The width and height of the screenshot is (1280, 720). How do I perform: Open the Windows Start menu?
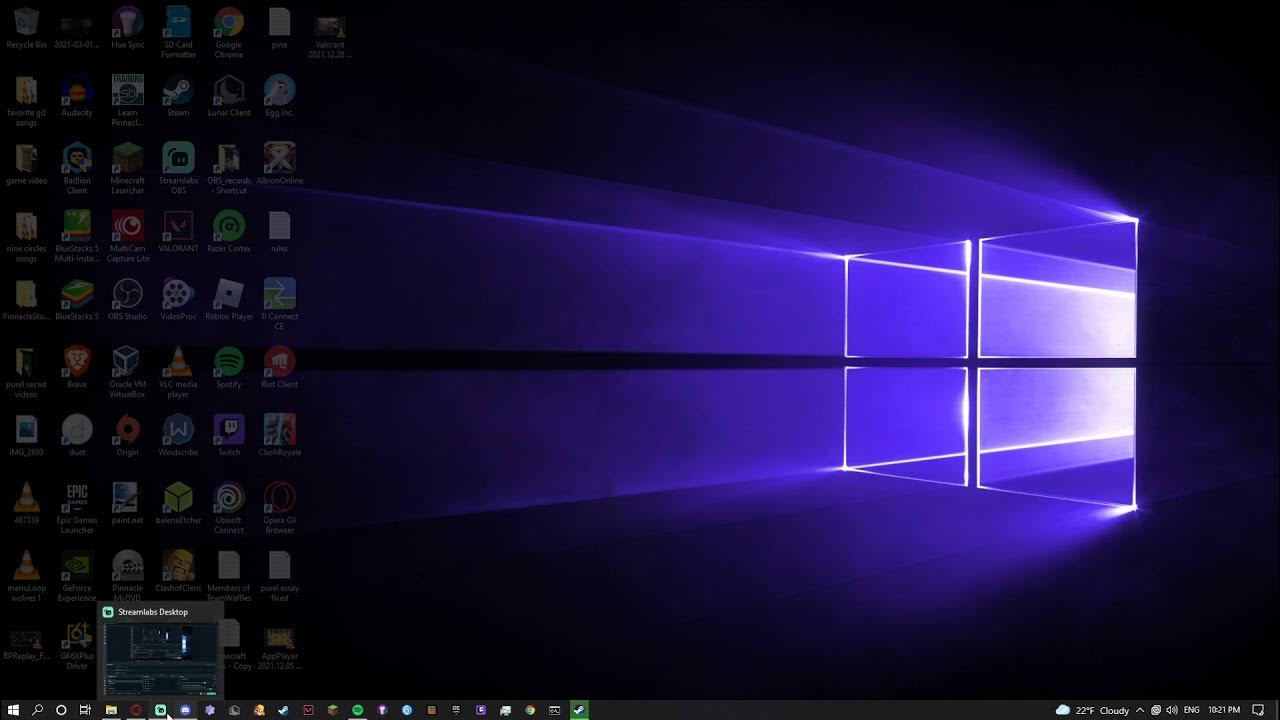coord(13,710)
